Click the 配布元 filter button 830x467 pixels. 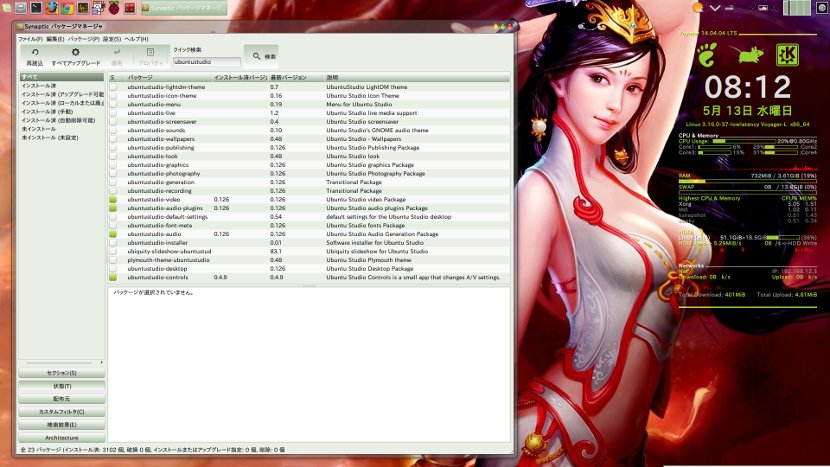[x=61, y=399]
